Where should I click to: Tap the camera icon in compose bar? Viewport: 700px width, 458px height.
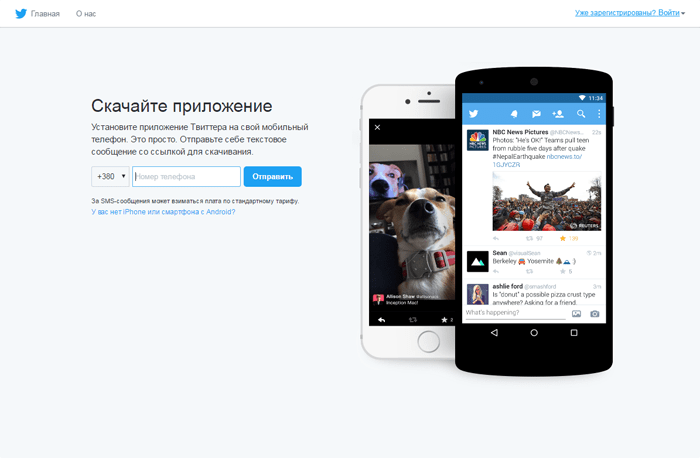(595, 313)
